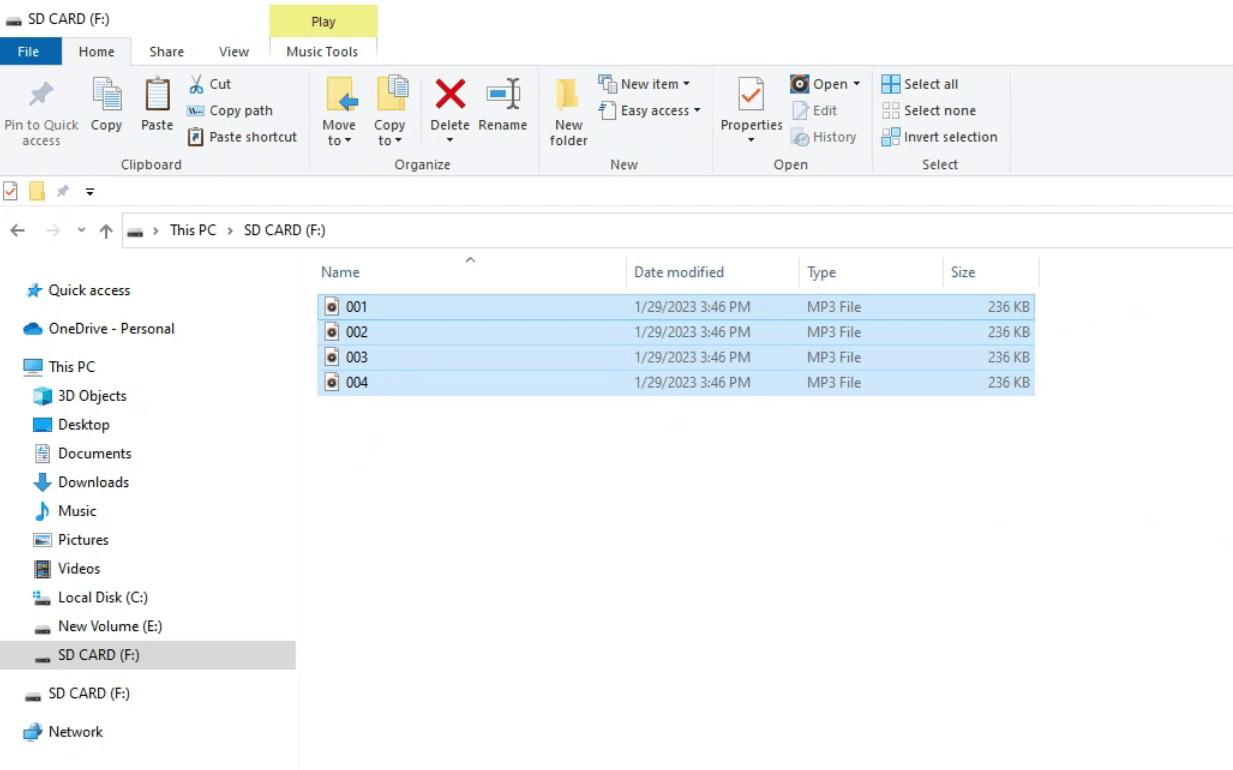Click the Paste clipboard icon

click(157, 95)
